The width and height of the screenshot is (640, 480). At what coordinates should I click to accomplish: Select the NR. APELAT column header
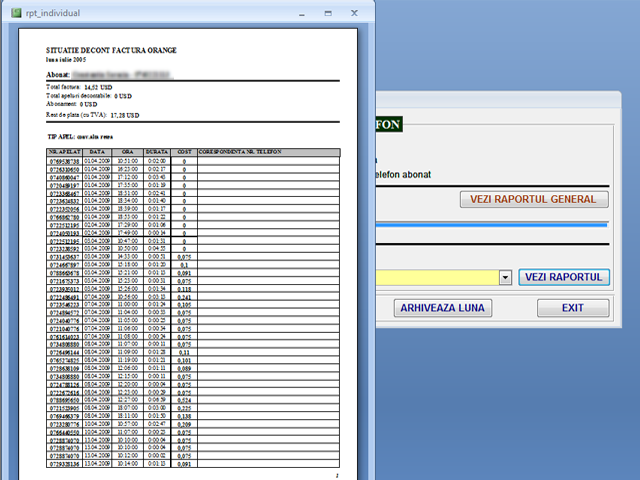[64, 152]
